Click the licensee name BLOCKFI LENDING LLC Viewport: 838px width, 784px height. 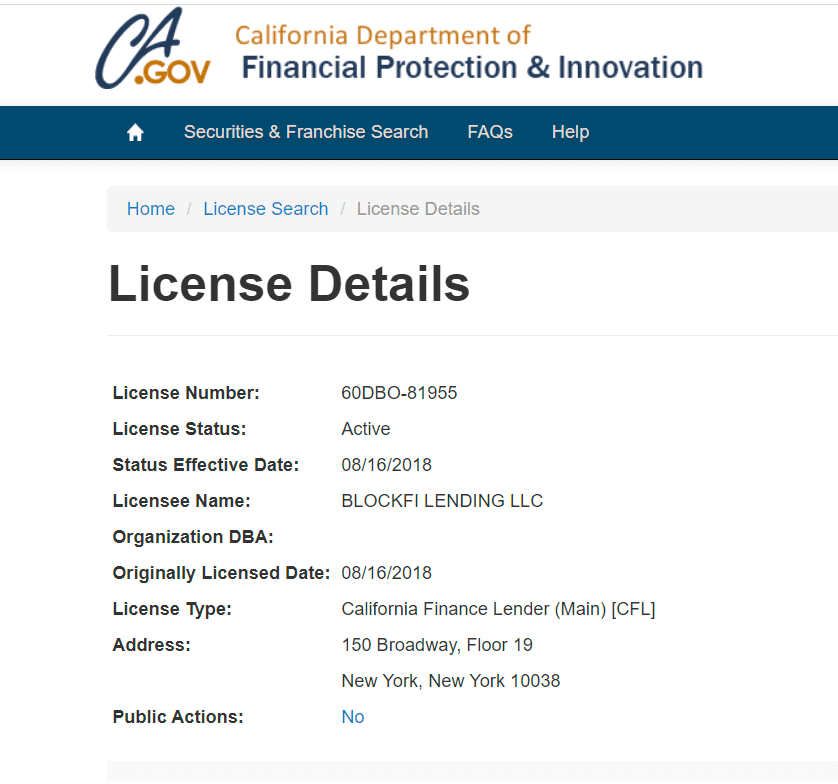coord(442,501)
